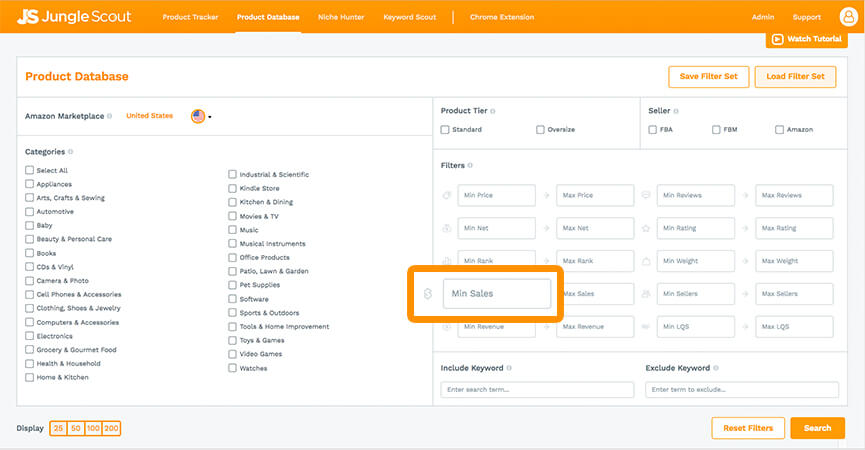Expand the marketplace country dropdown arrow

click(210, 117)
